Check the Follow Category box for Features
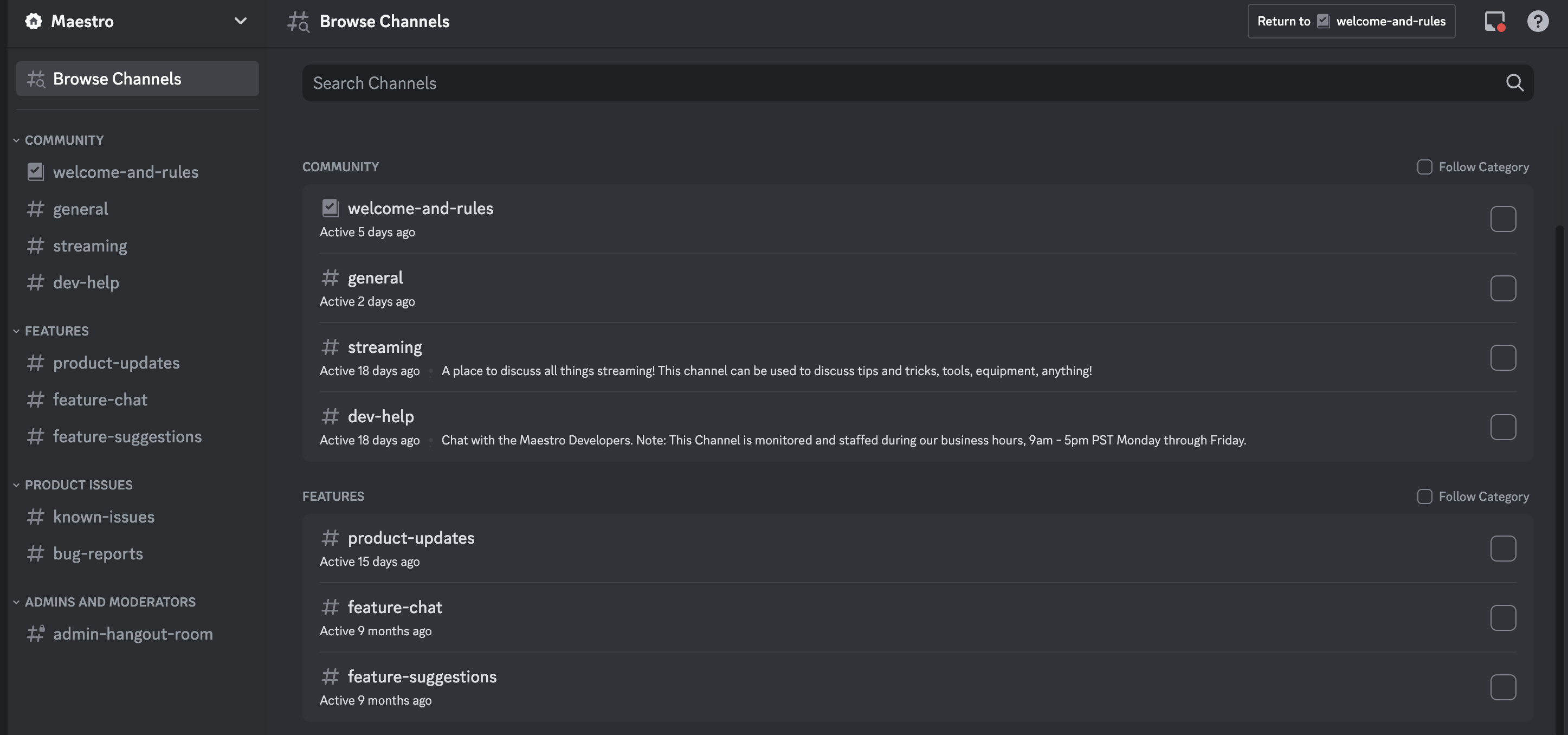This screenshot has width=1568, height=735. click(x=1424, y=497)
